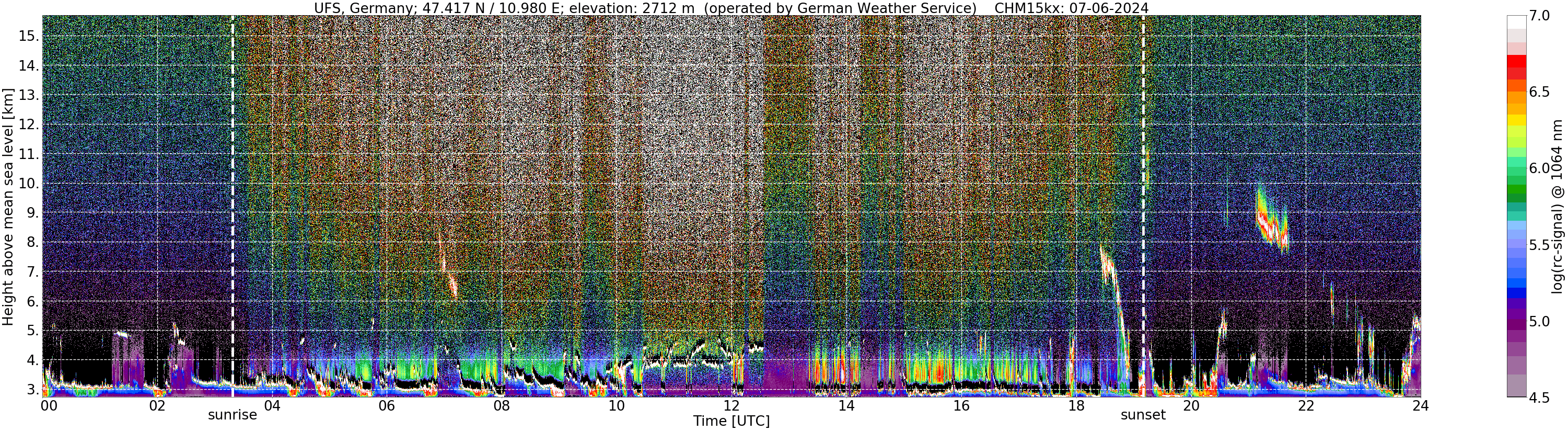Click the x-axis tick label 08
Screen dimensions: 1568x431
coord(502,406)
